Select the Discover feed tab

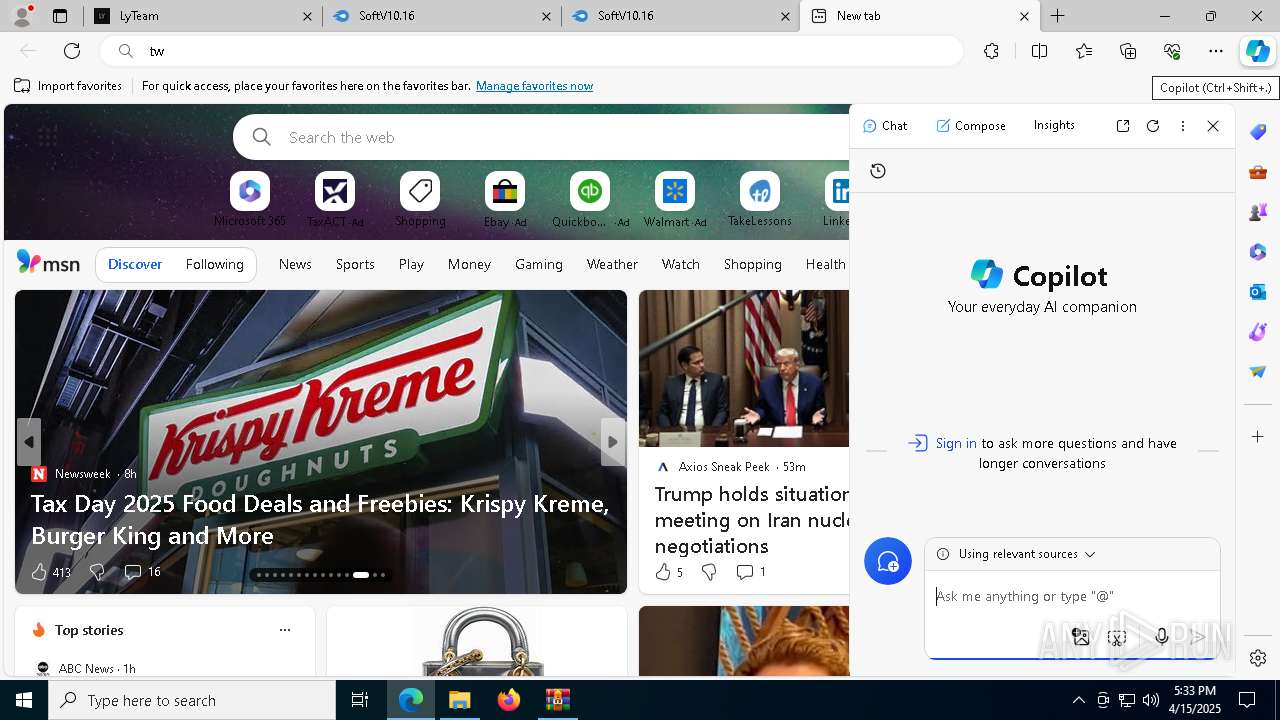click(x=135, y=265)
